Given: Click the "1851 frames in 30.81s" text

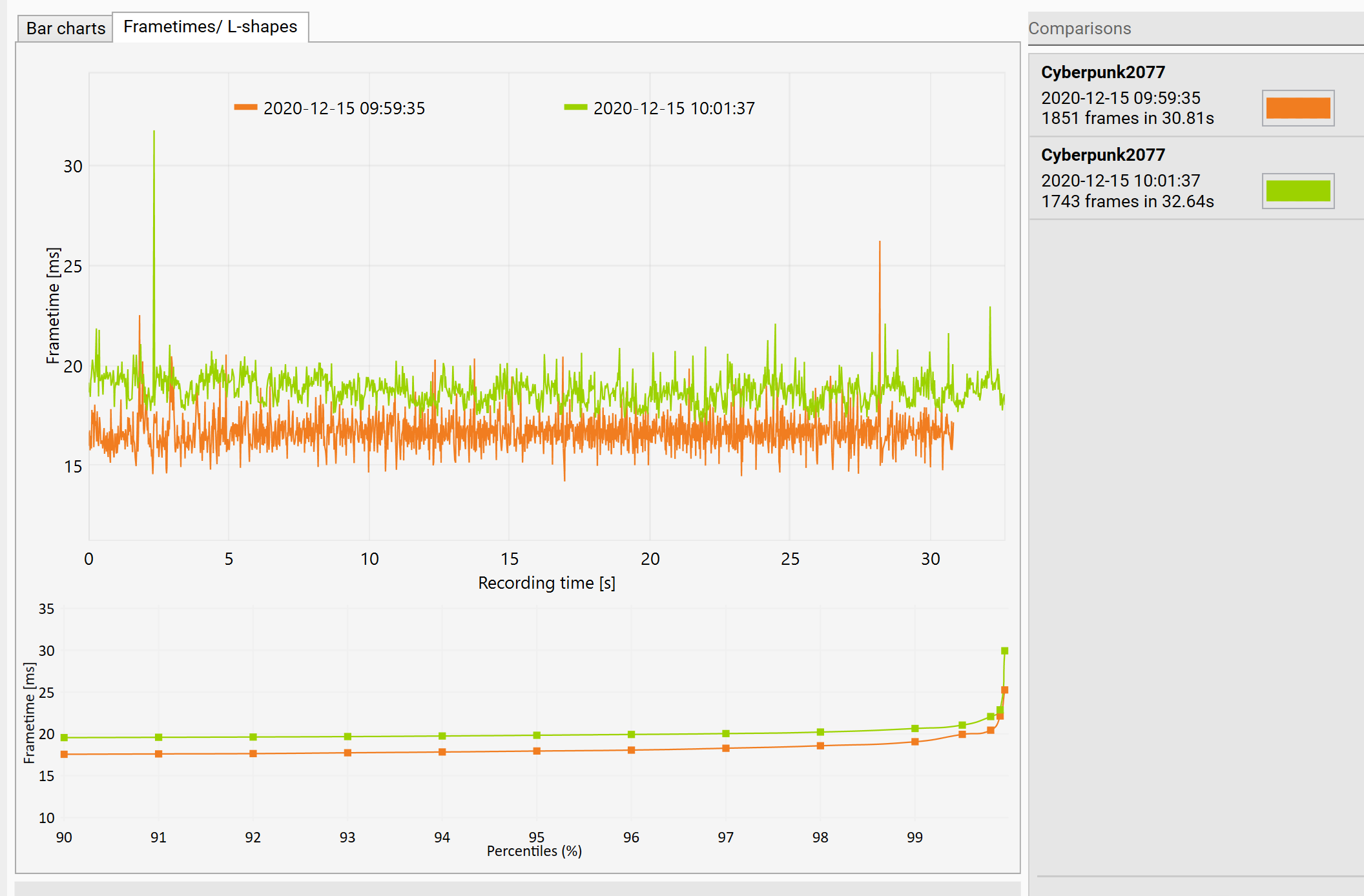Looking at the screenshot, I should click(1127, 118).
